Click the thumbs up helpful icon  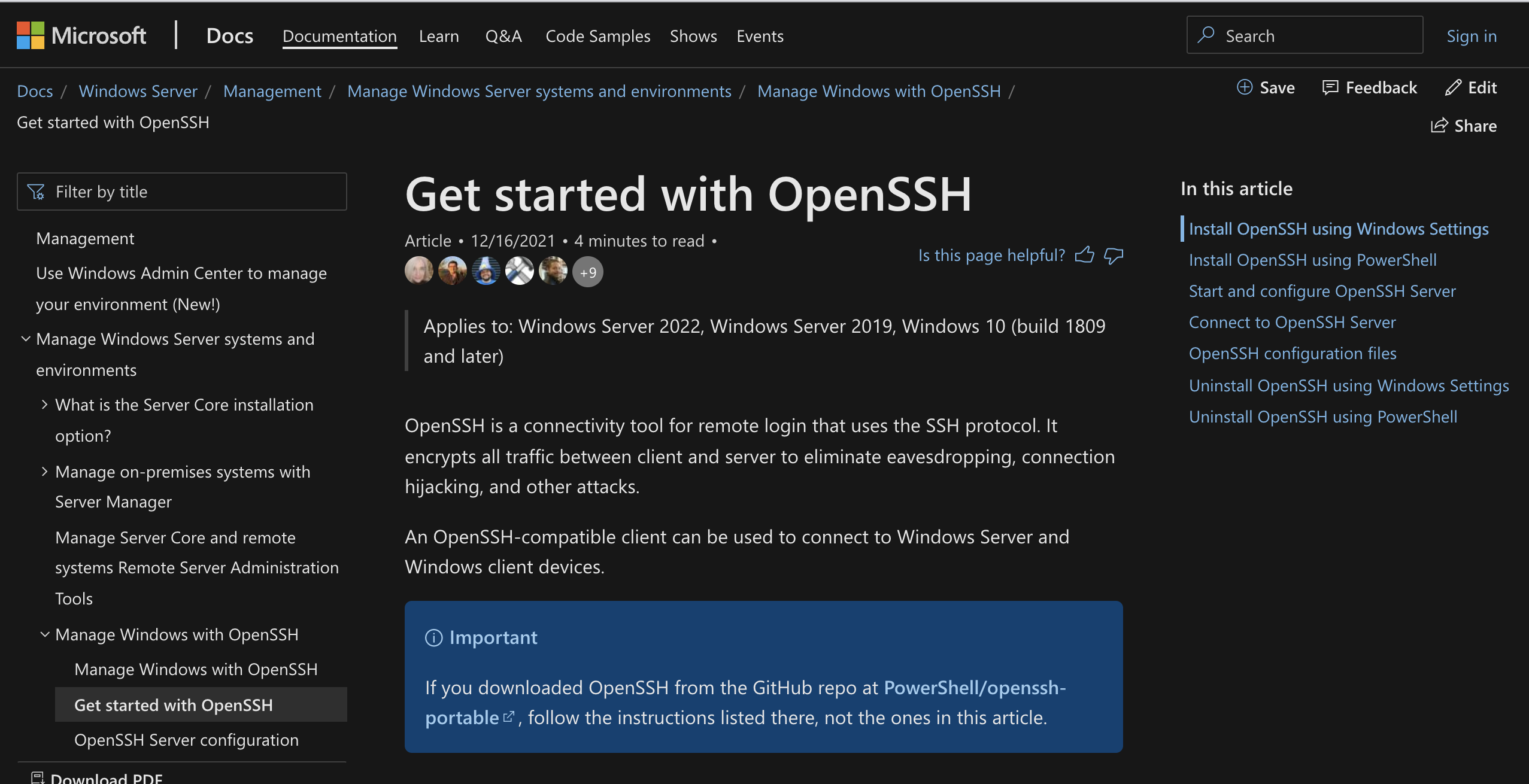tap(1084, 255)
